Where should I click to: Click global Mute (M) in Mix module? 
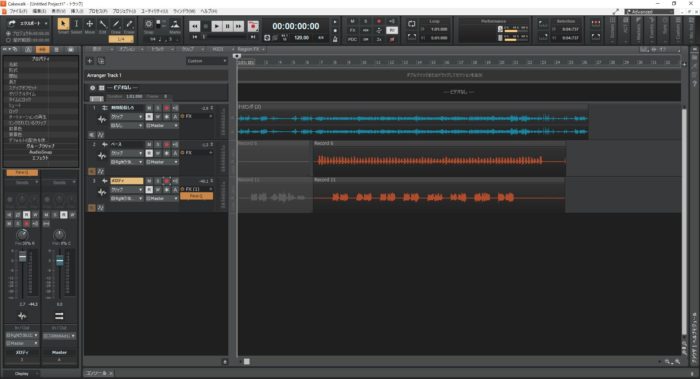pos(352,21)
